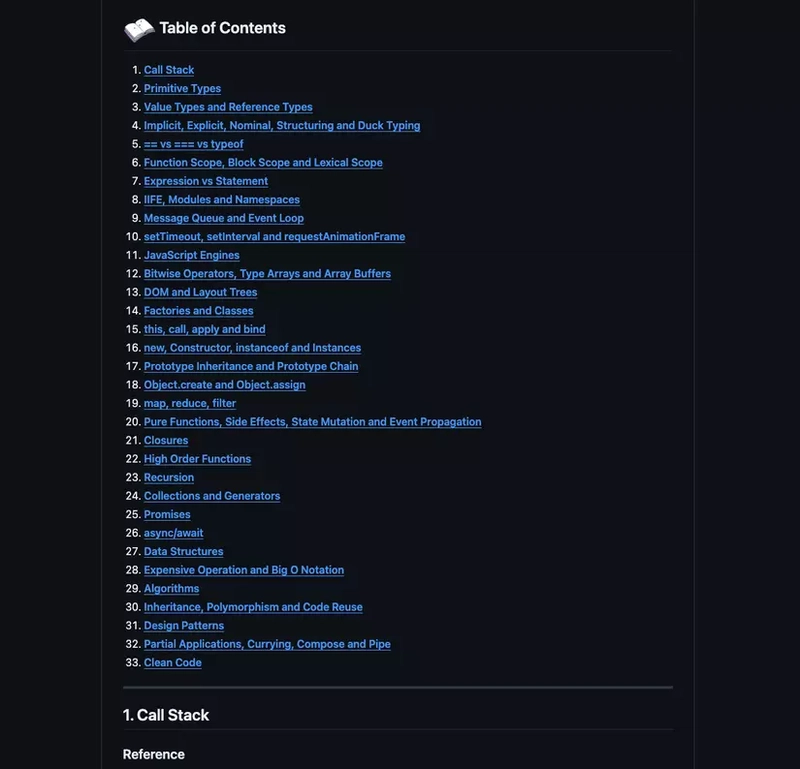Jump to map, reduce, filter section

tap(190, 404)
